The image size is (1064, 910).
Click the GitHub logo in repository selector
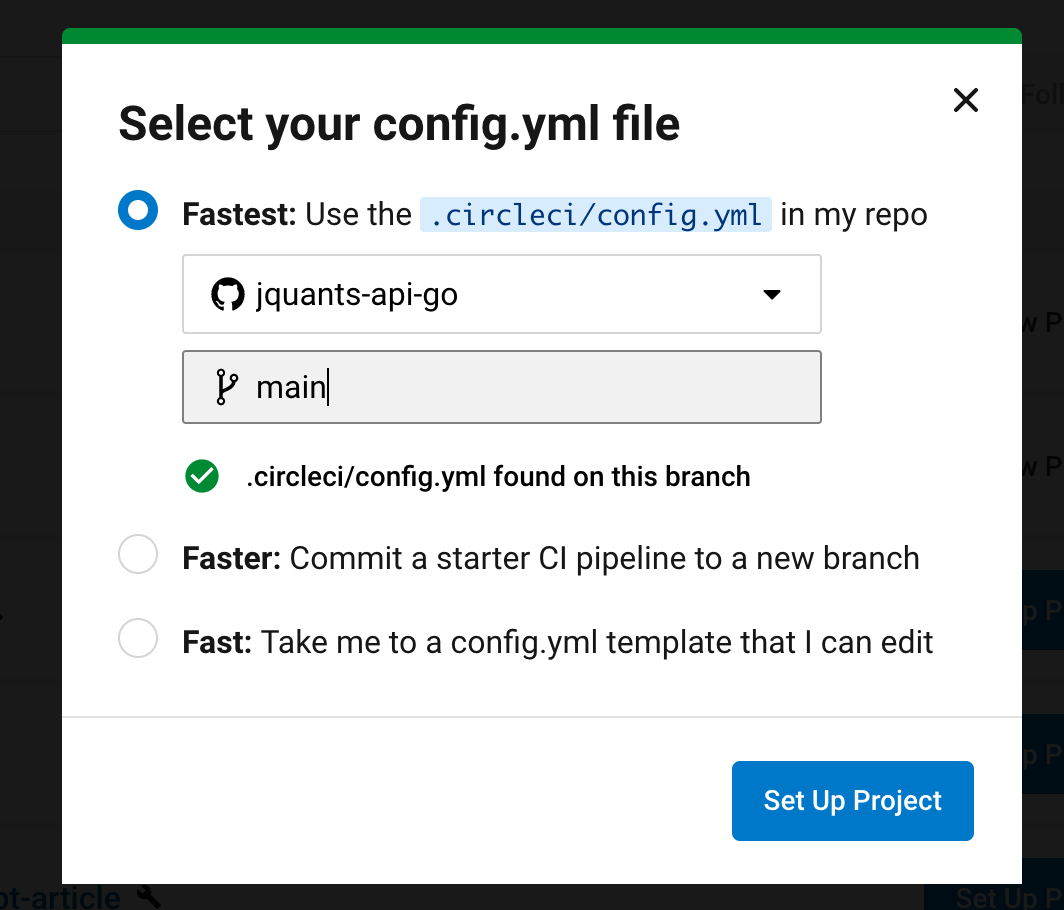(228, 295)
